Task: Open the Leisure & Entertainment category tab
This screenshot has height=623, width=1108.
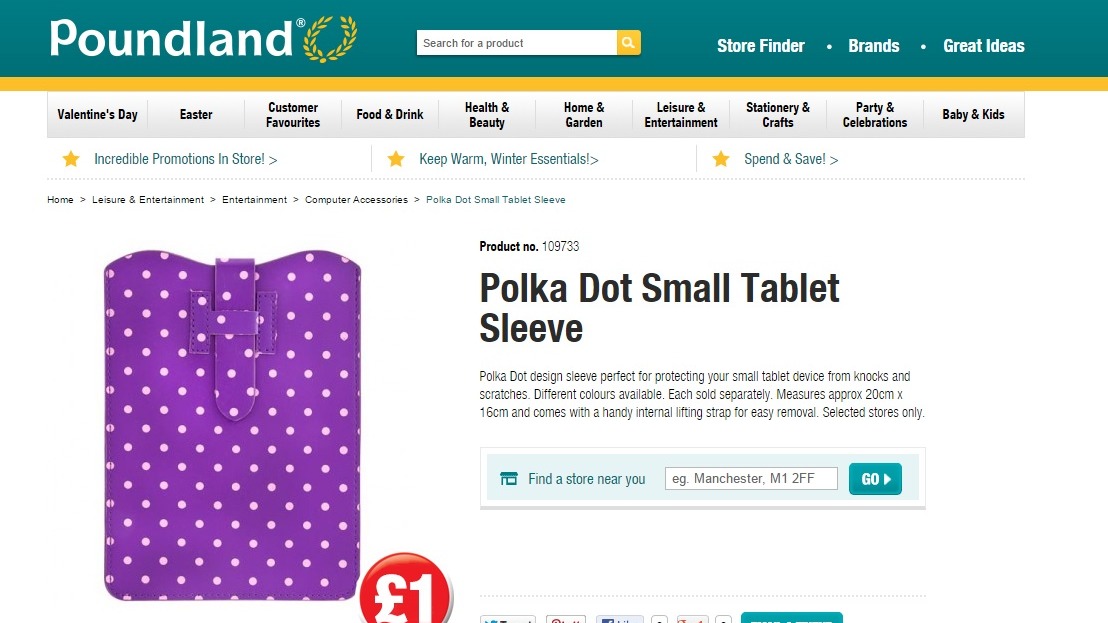Action: pyautogui.click(x=680, y=114)
